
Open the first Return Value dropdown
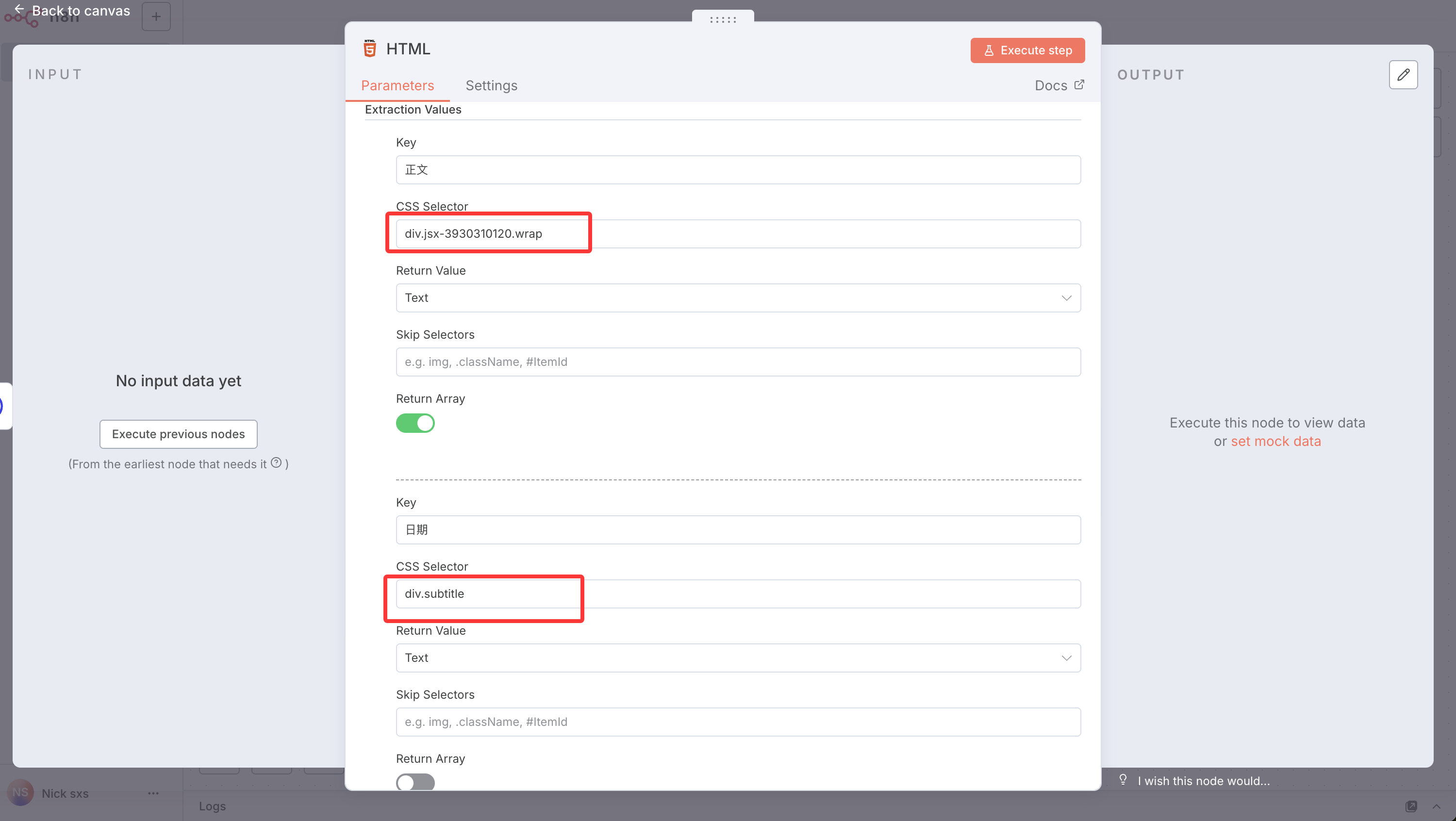click(738, 298)
